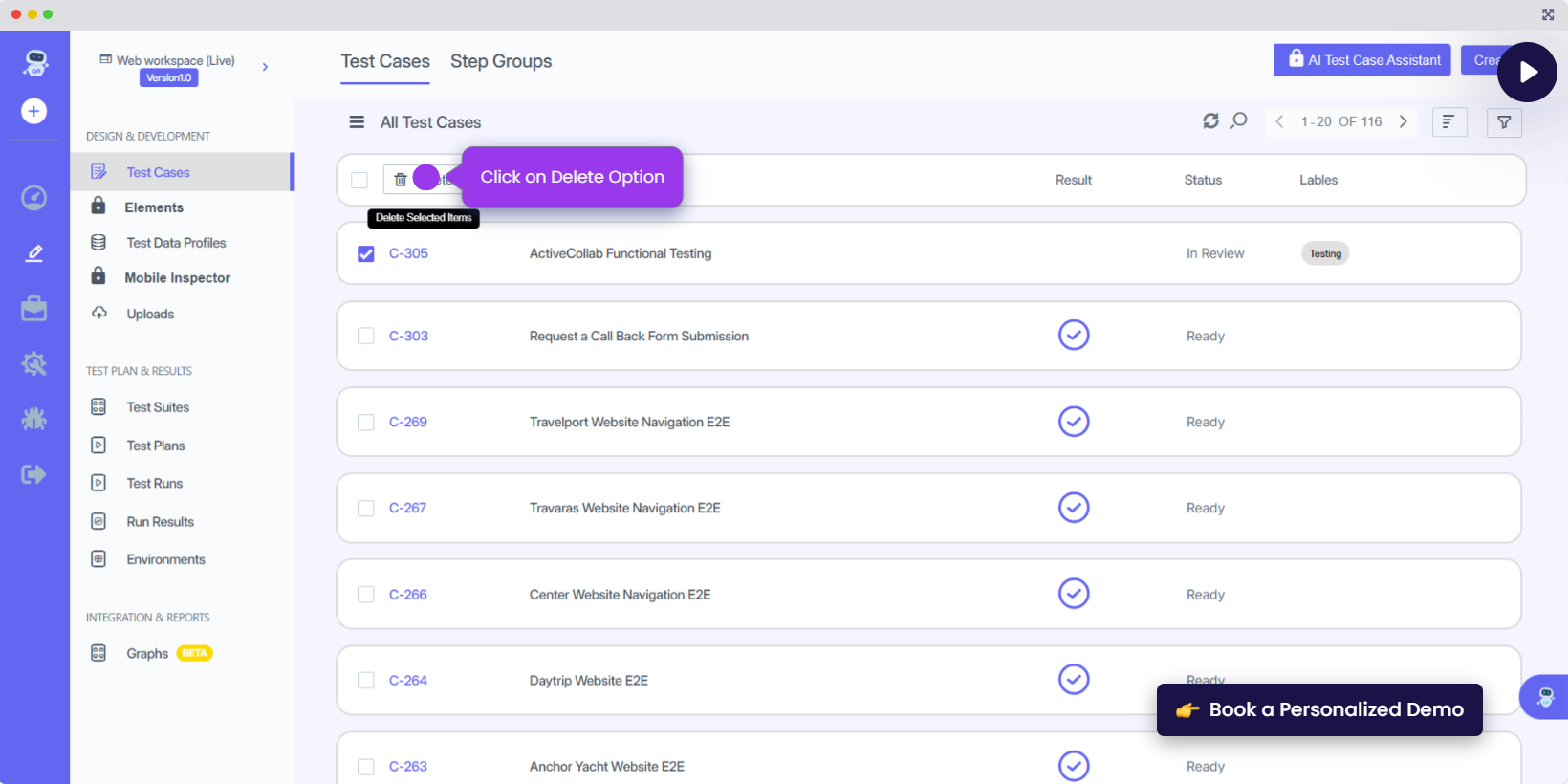1568x784 pixels.
Task: Click the plus create icon in sidebar
Action: (x=34, y=112)
